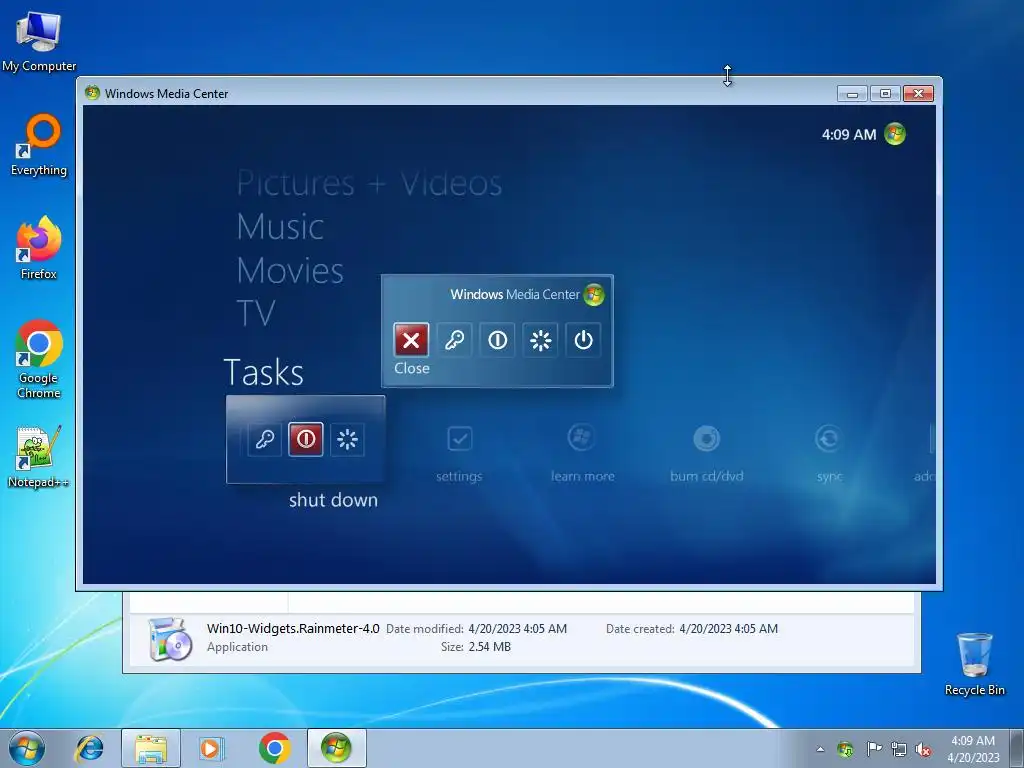Image resolution: width=1024 pixels, height=768 pixels.
Task: Maximize the Windows Media Center window
Action: 885,93
